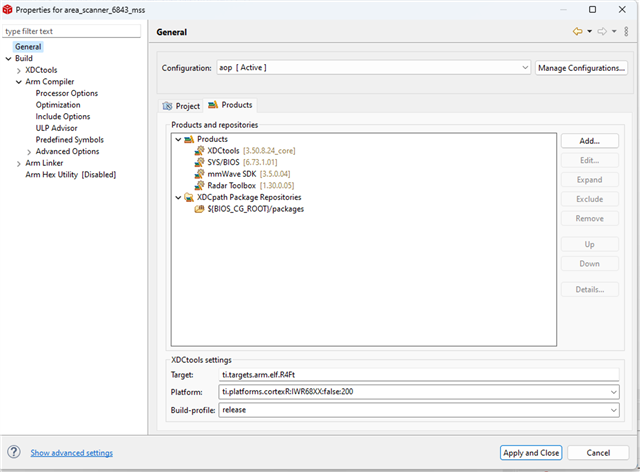The height and width of the screenshot is (472, 640).
Task: Switch to the Project tab
Action: [181, 106]
